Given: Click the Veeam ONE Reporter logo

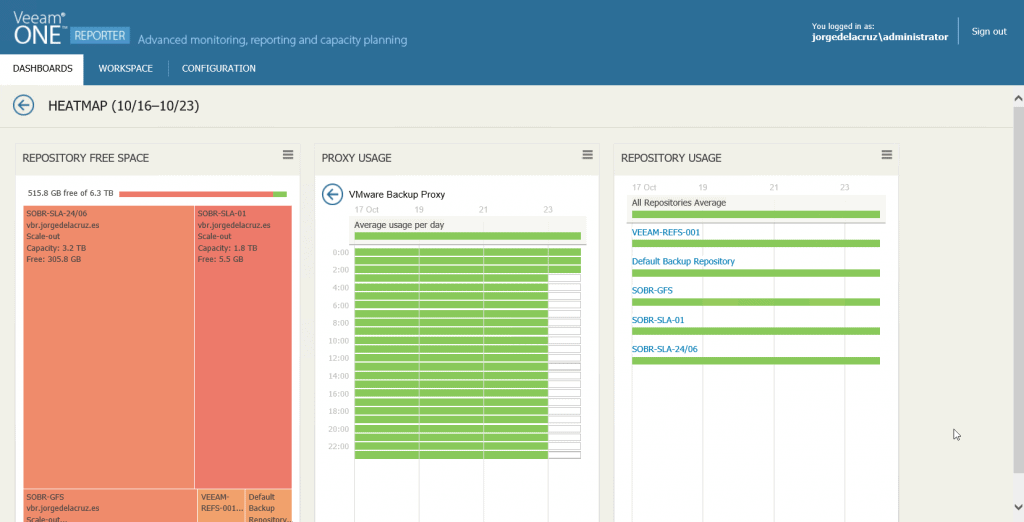Looking at the screenshot, I should (71, 29).
